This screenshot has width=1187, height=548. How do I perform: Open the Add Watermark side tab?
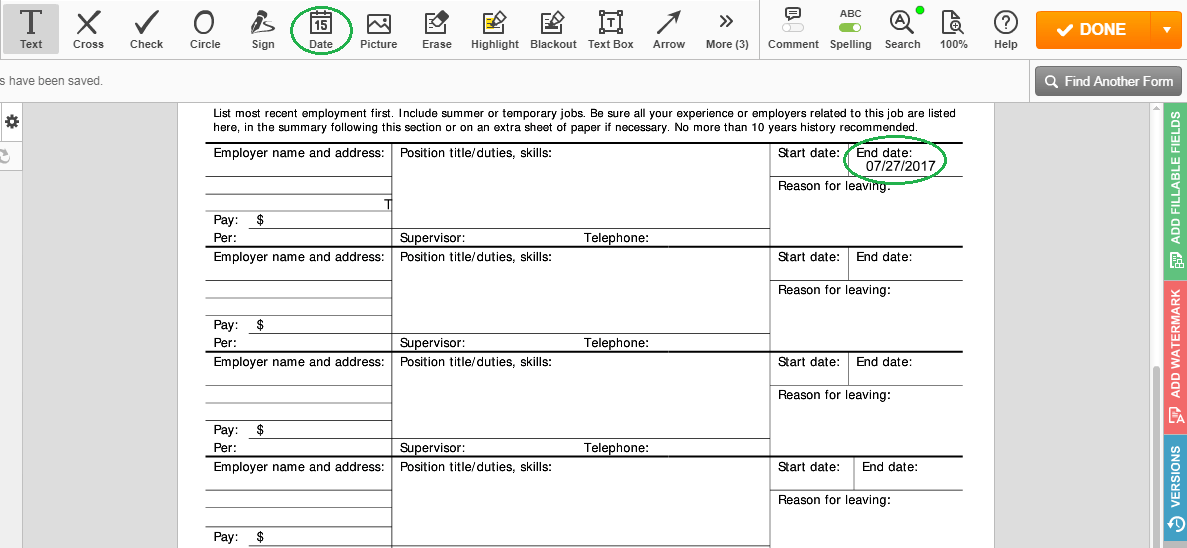point(1176,357)
